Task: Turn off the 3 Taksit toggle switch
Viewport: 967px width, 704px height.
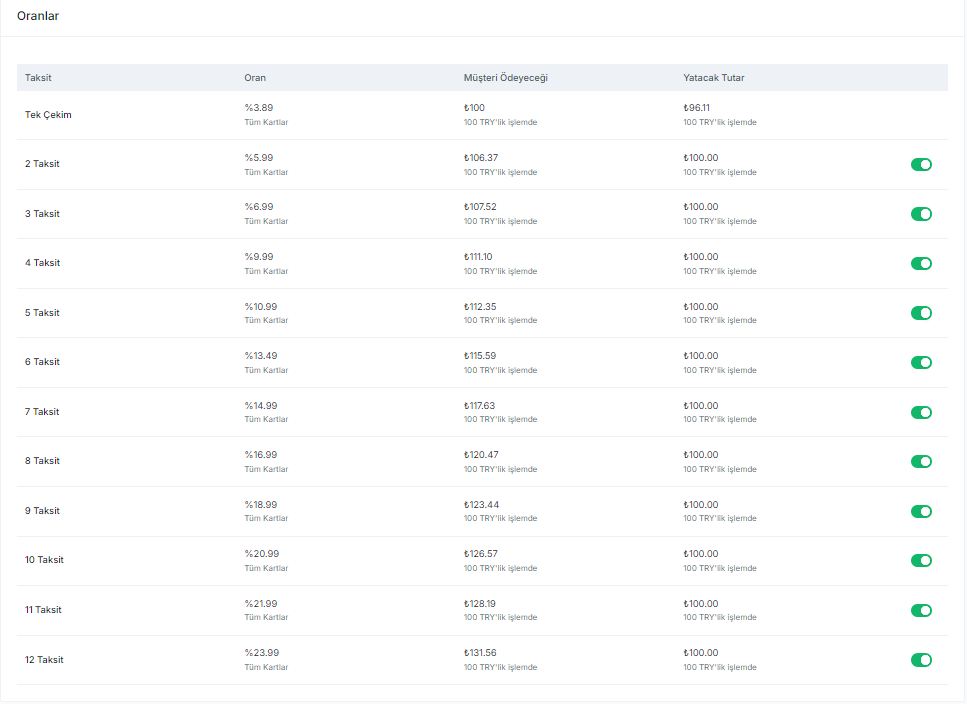Action: pos(921,214)
